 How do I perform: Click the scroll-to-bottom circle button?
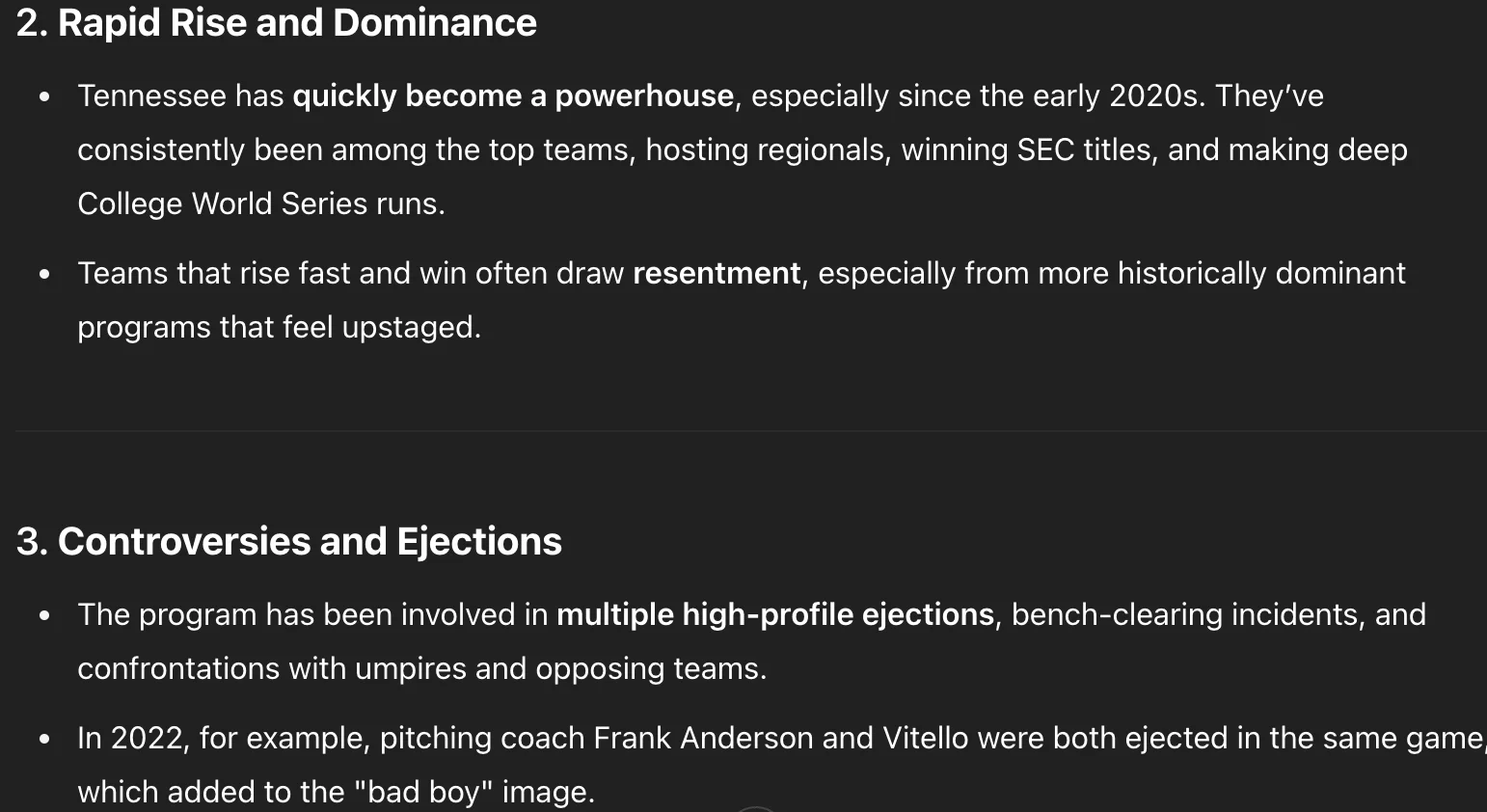point(756,809)
